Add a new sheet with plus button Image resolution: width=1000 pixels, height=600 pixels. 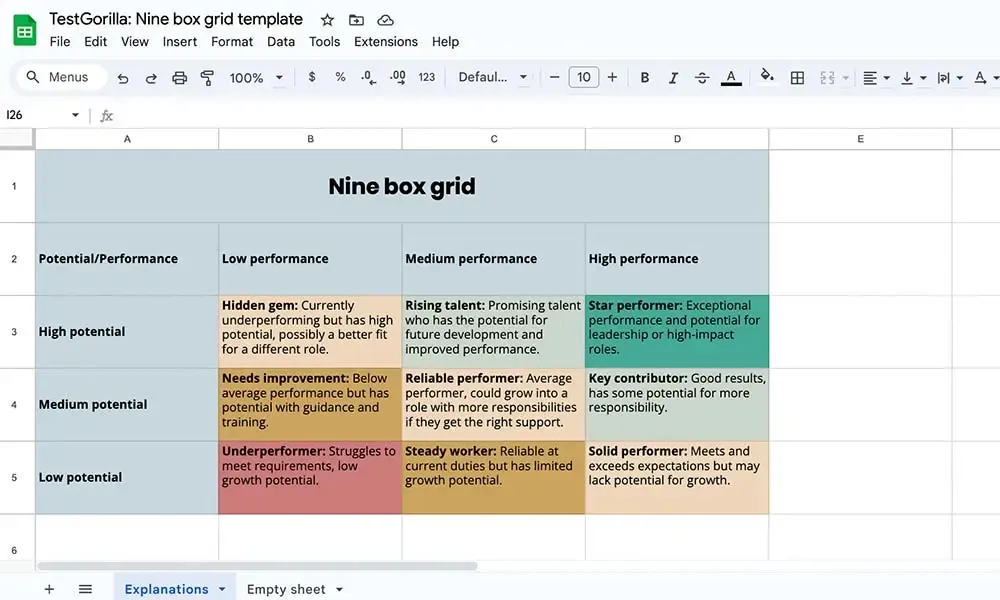click(x=49, y=589)
